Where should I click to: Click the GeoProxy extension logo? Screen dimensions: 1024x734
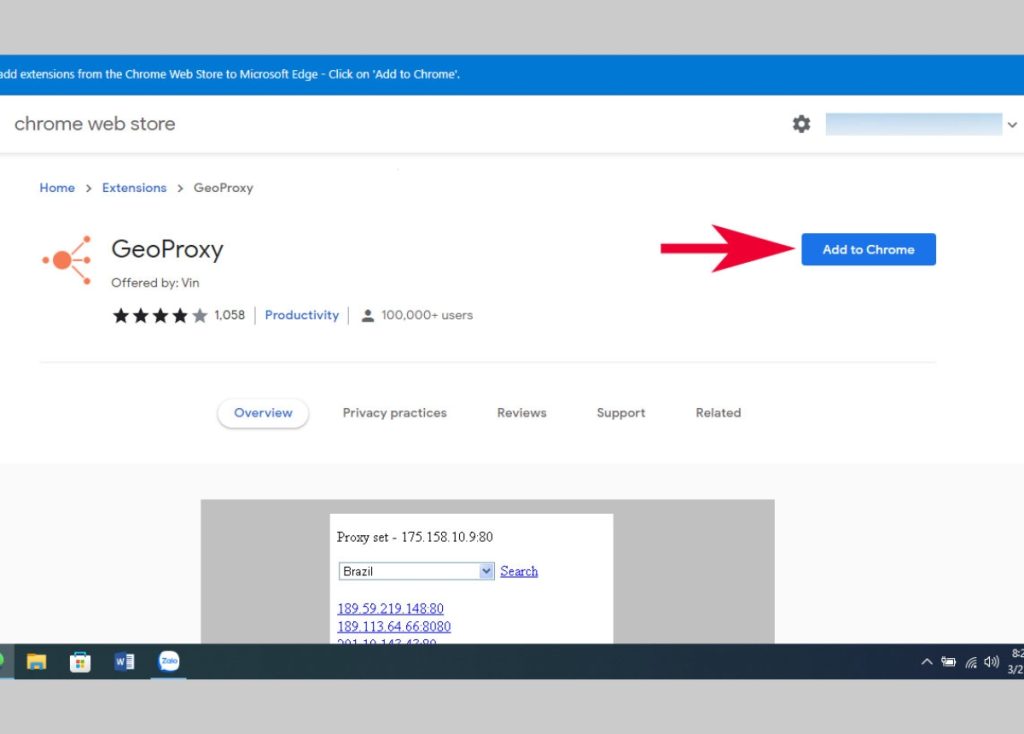coord(67,260)
